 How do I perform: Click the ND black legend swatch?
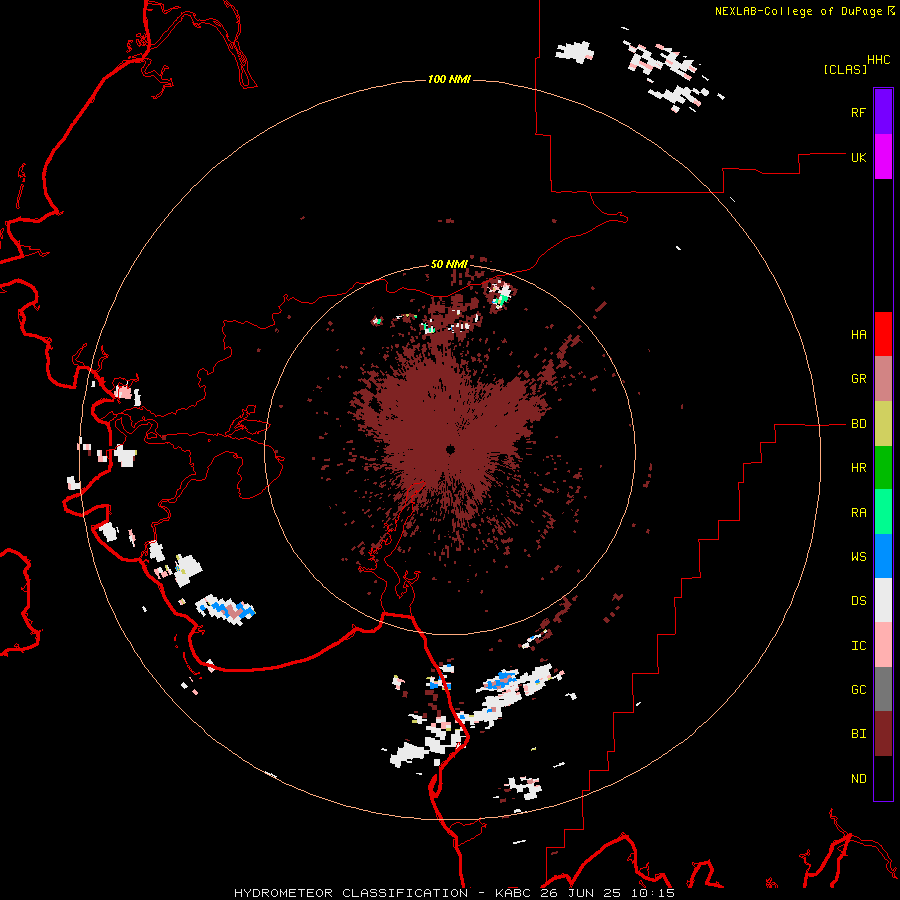(x=883, y=778)
